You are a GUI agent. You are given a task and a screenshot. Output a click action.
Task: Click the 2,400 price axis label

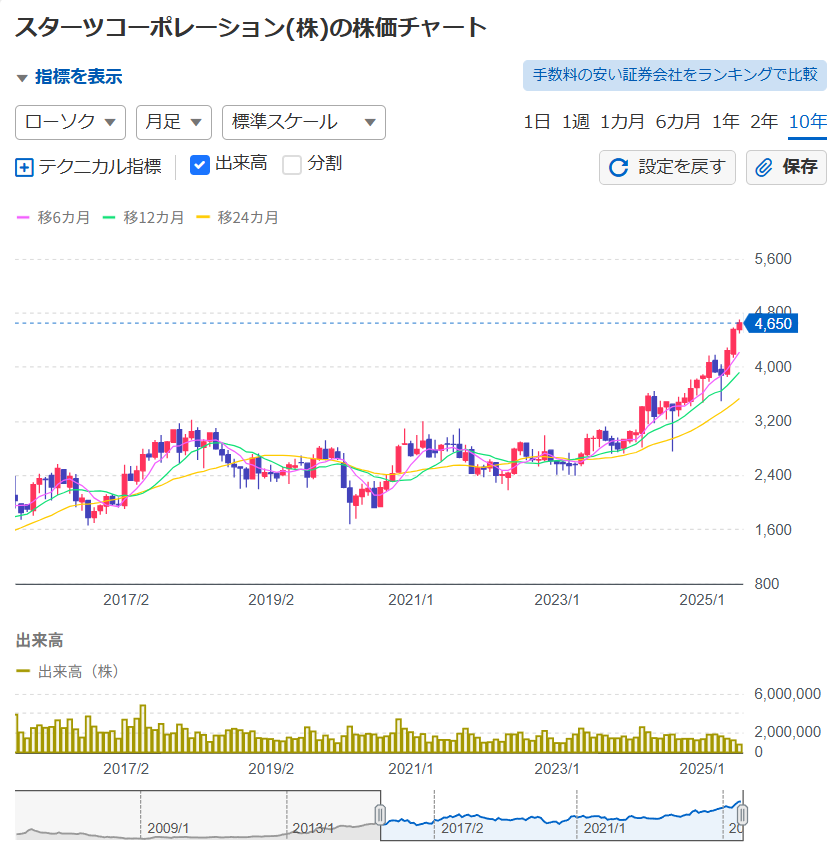[773, 475]
